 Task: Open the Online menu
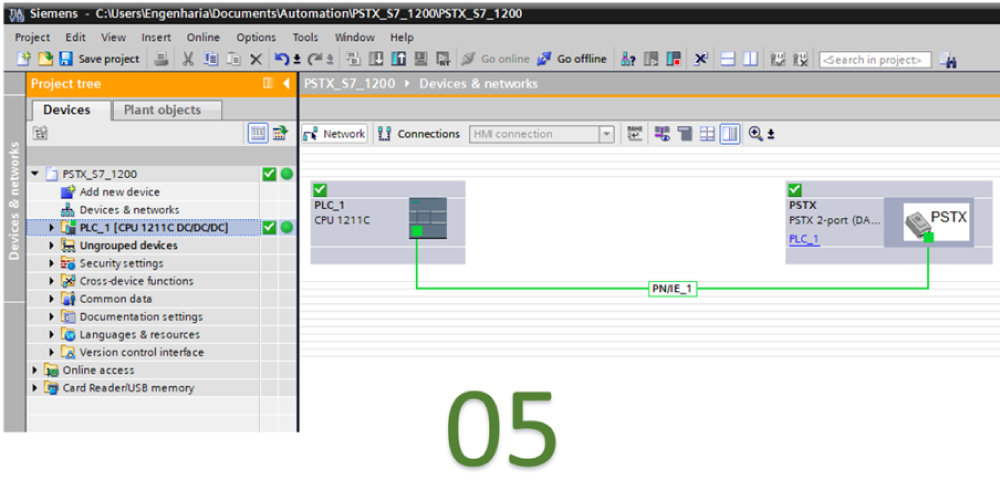pos(203,37)
